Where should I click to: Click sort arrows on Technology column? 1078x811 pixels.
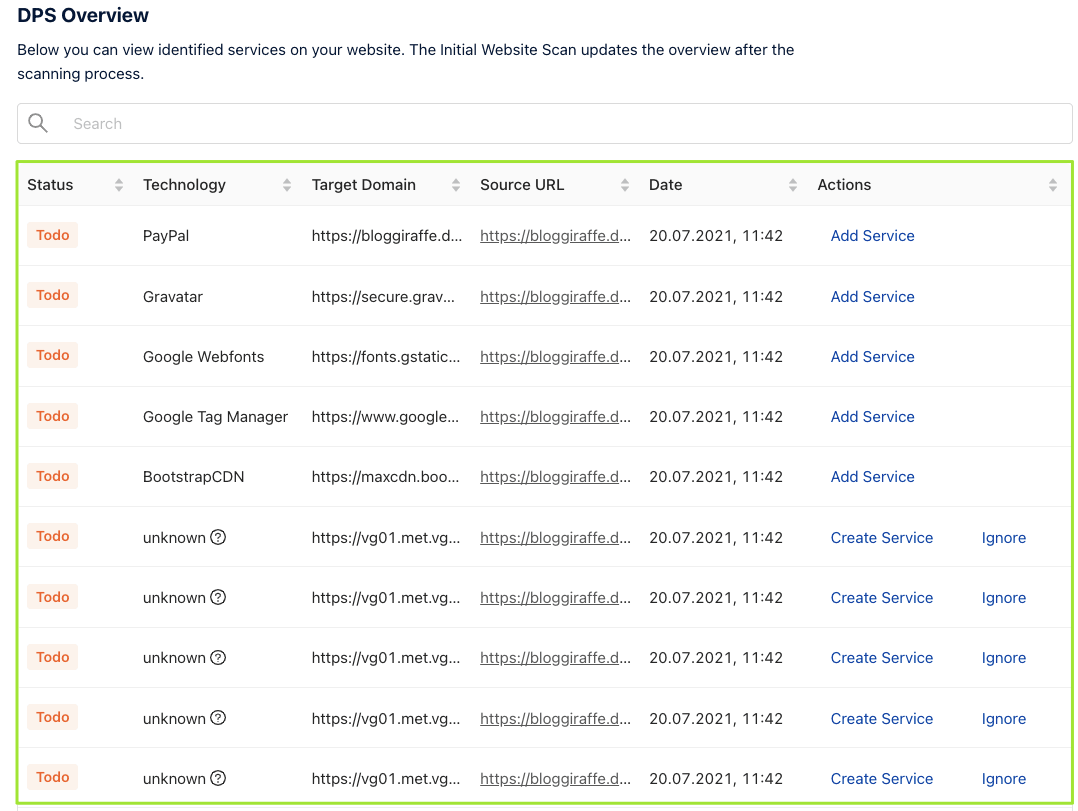point(287,185)
